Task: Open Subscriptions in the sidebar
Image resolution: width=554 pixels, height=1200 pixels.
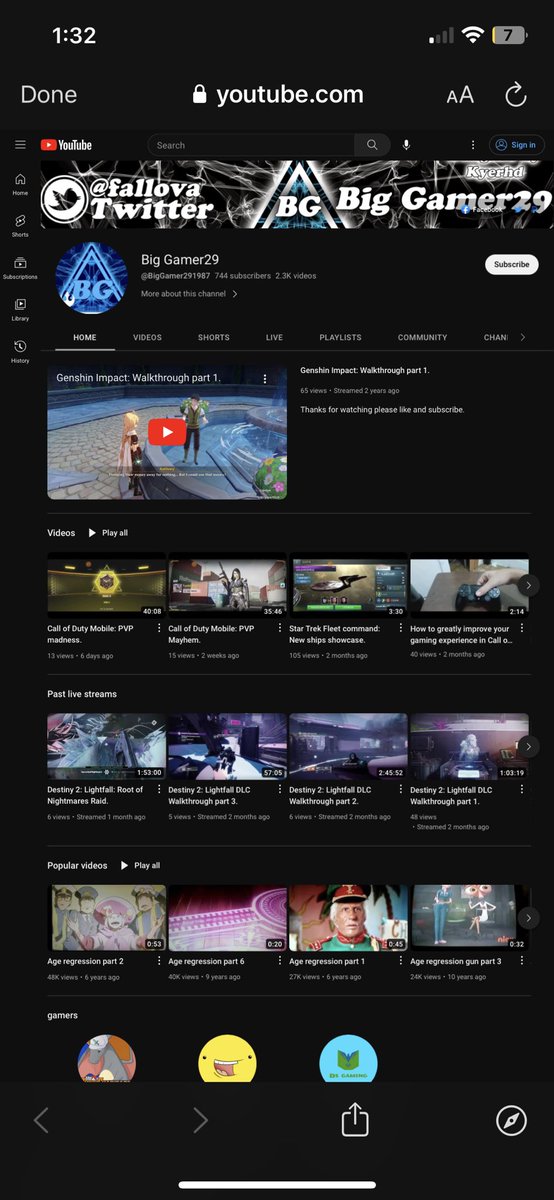Action: click(x=20, y=268)
